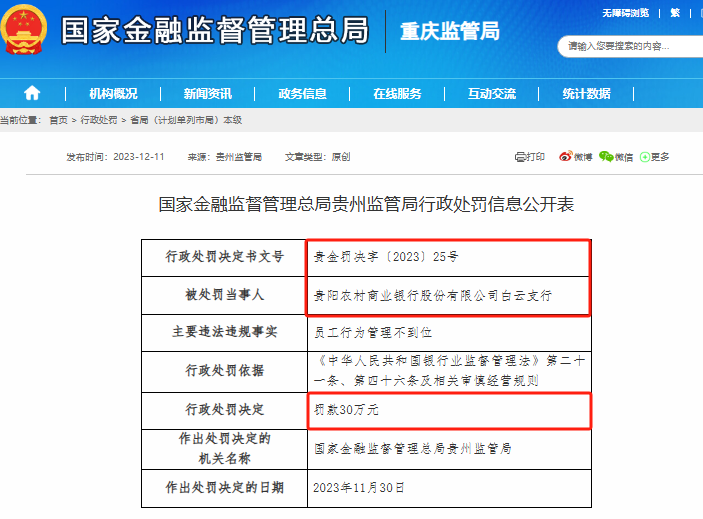Click the date cell 2023年11月30日
This screenshot has width=703, height=519.
[x=449, y=488]
